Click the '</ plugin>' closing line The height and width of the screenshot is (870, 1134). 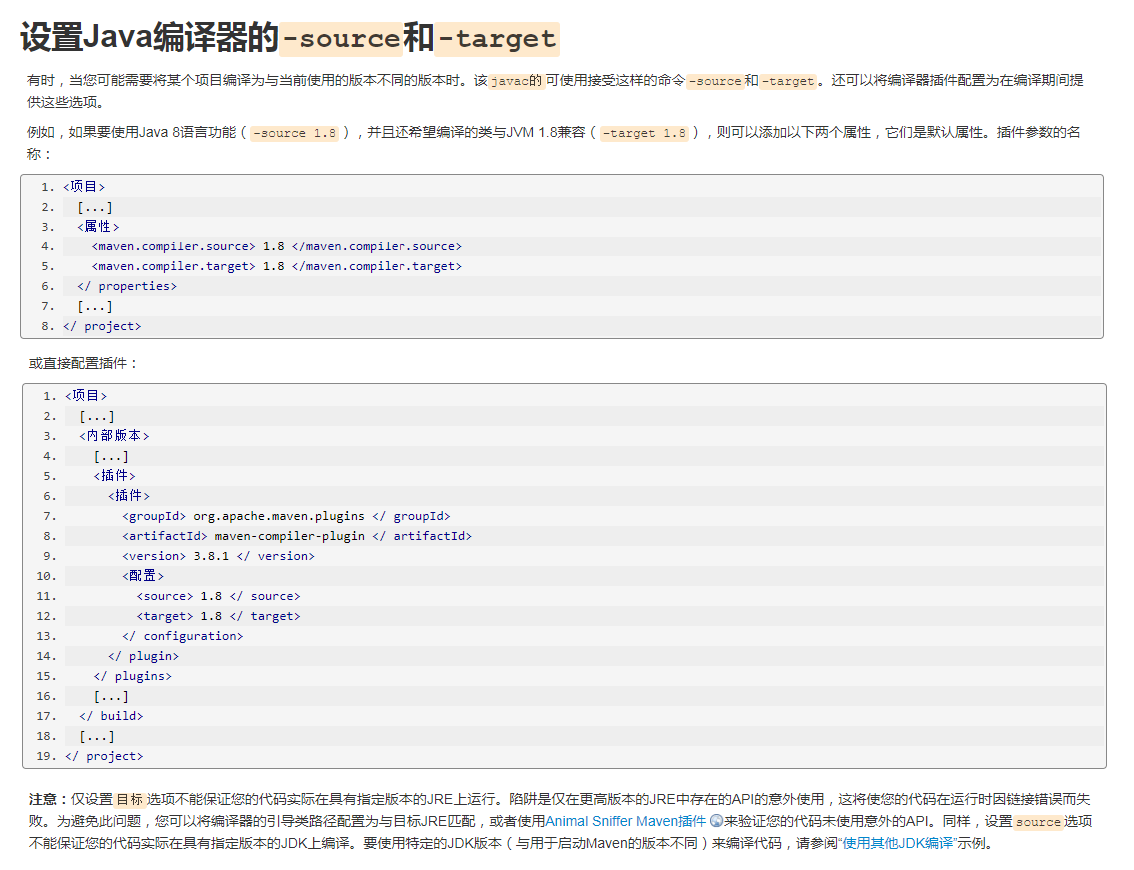pos(143,656)
